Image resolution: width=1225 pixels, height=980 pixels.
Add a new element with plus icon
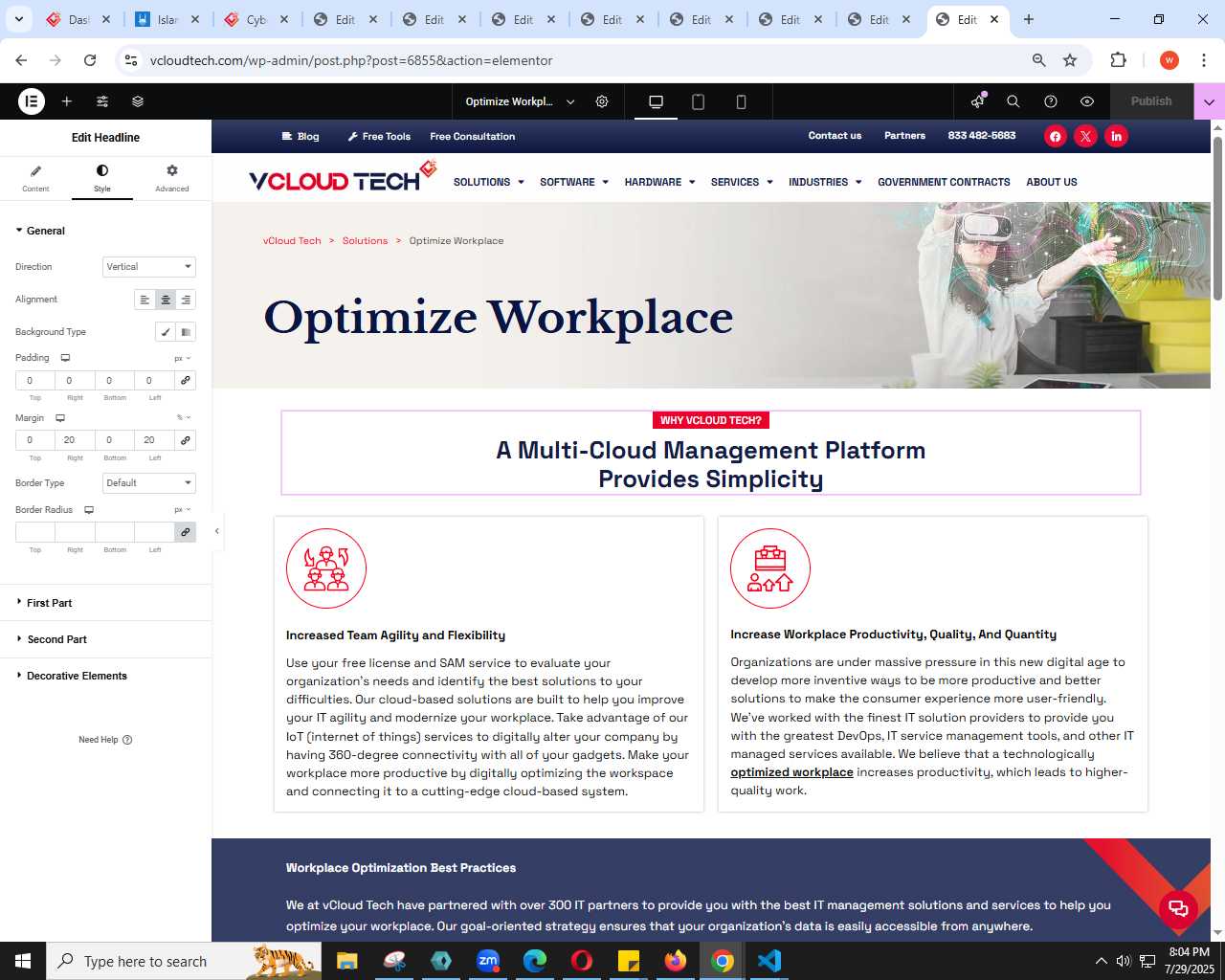67,101
